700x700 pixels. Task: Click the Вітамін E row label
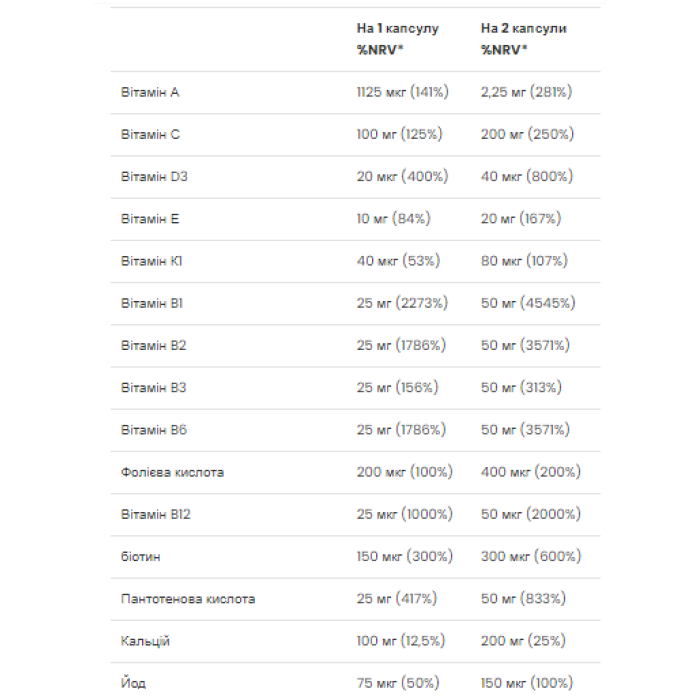click(149, 218)
